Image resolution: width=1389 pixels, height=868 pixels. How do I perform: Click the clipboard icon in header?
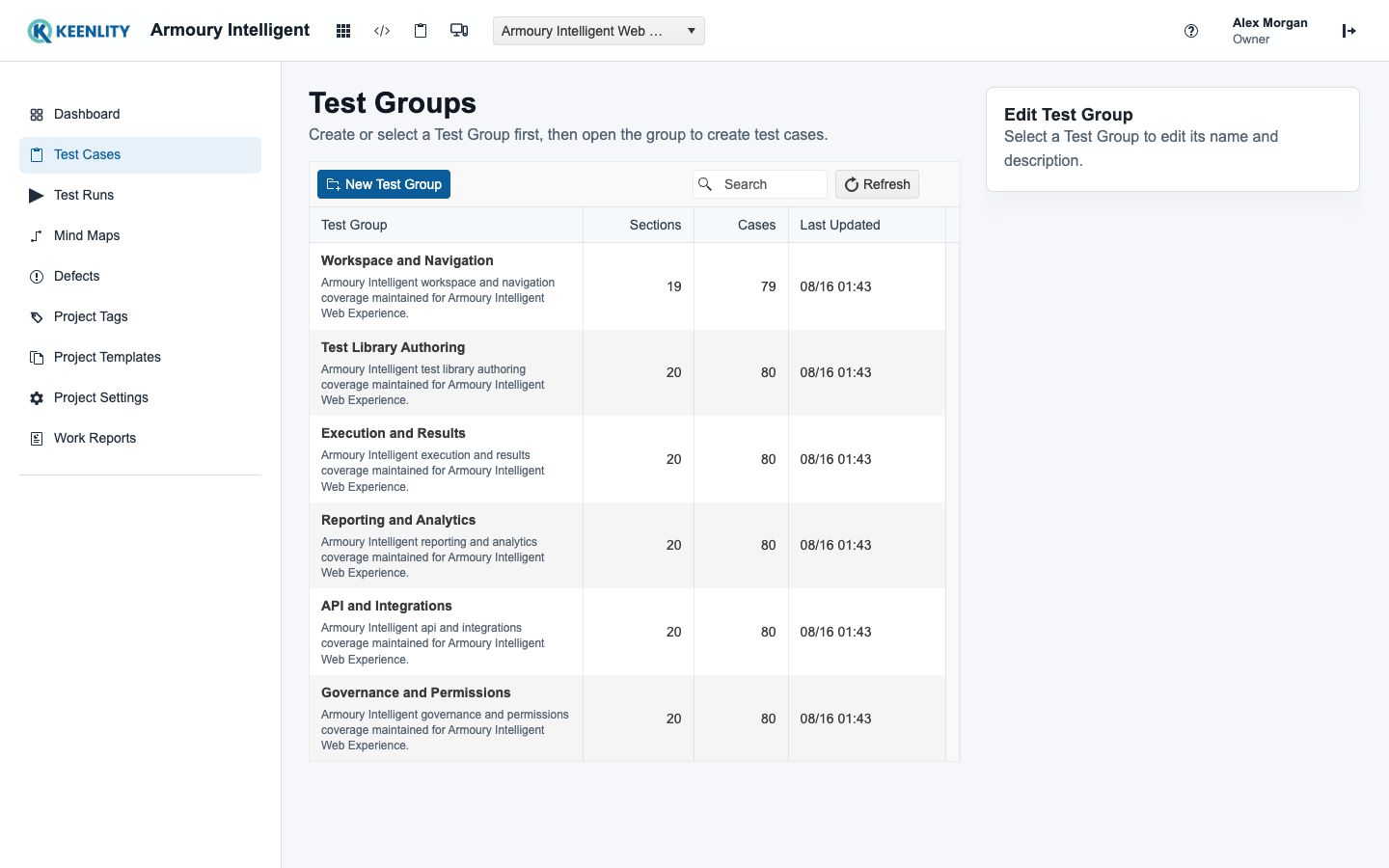[x=421, y=31]
